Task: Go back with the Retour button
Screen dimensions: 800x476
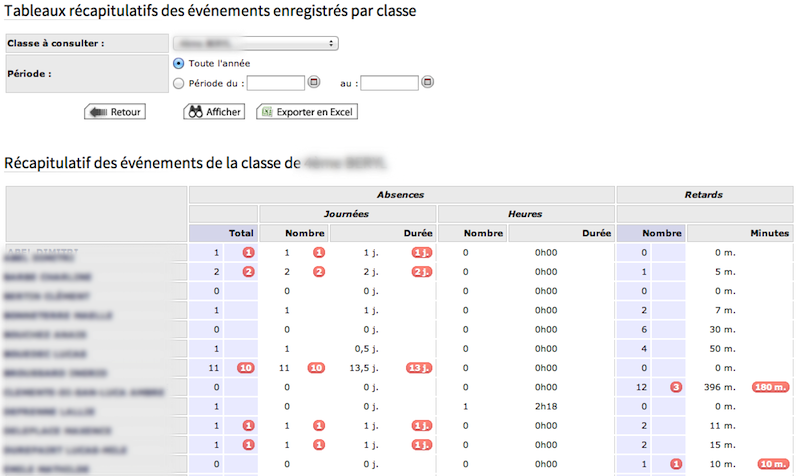Action: (x=114, y=112)
